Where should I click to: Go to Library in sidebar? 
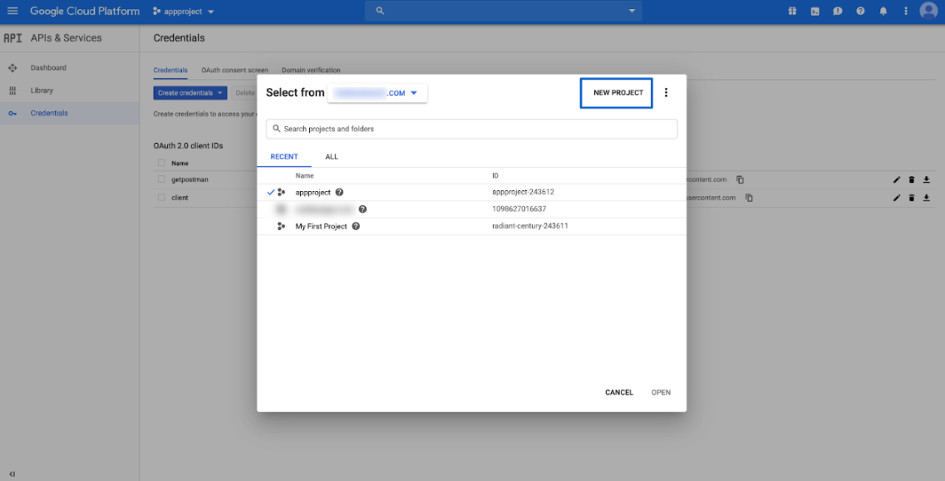point(42,90)
